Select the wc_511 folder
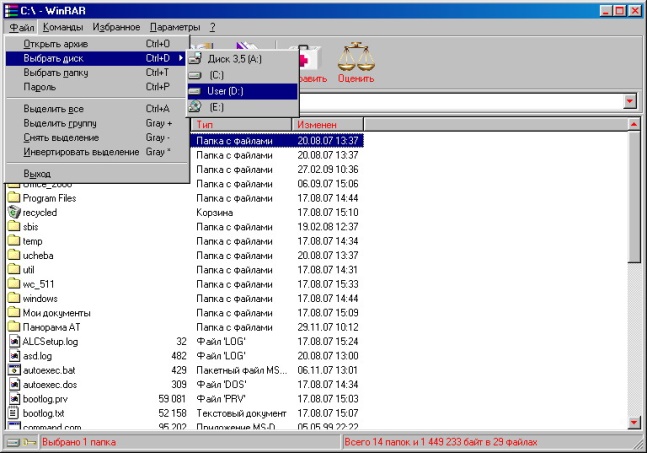Screen dimensions: 647x453 [x=38, y=284]
